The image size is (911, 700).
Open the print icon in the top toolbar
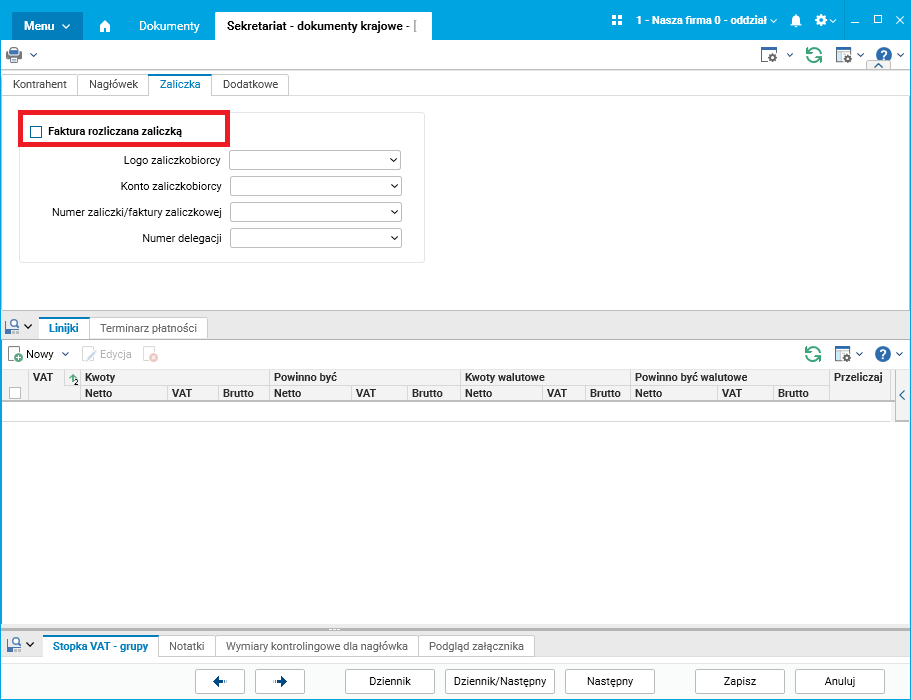[14, 55]
